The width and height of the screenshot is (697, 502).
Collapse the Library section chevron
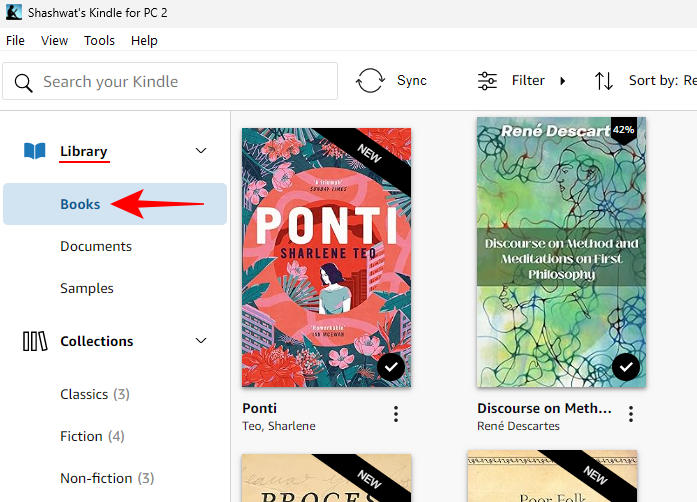(201, 151)
